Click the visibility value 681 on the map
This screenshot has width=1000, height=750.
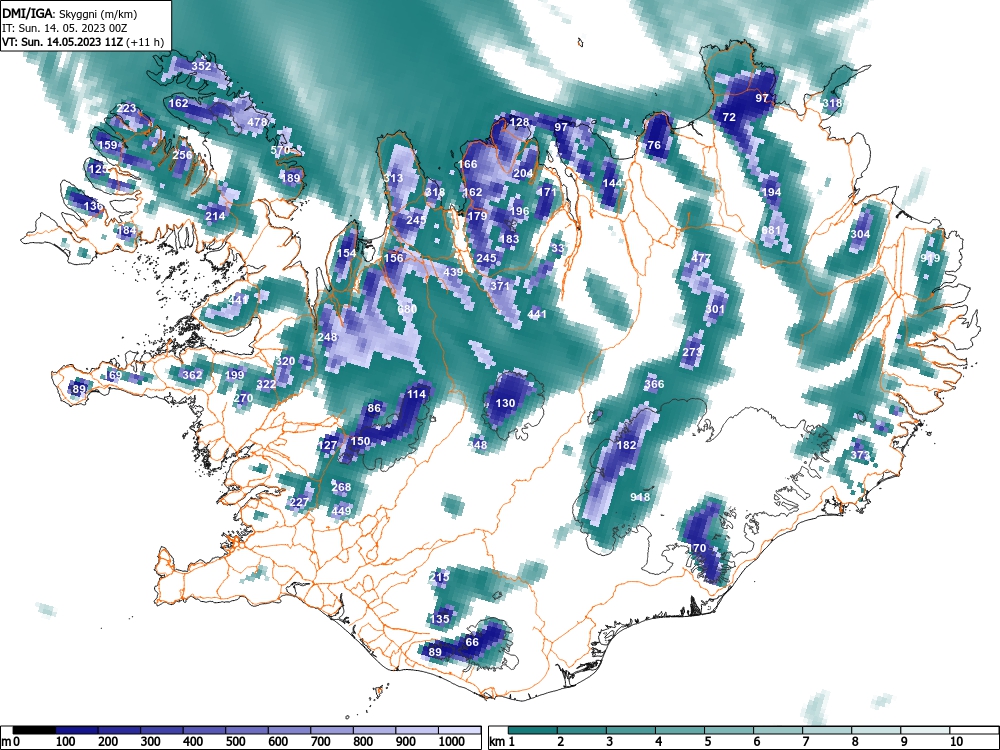coord(771,230)
